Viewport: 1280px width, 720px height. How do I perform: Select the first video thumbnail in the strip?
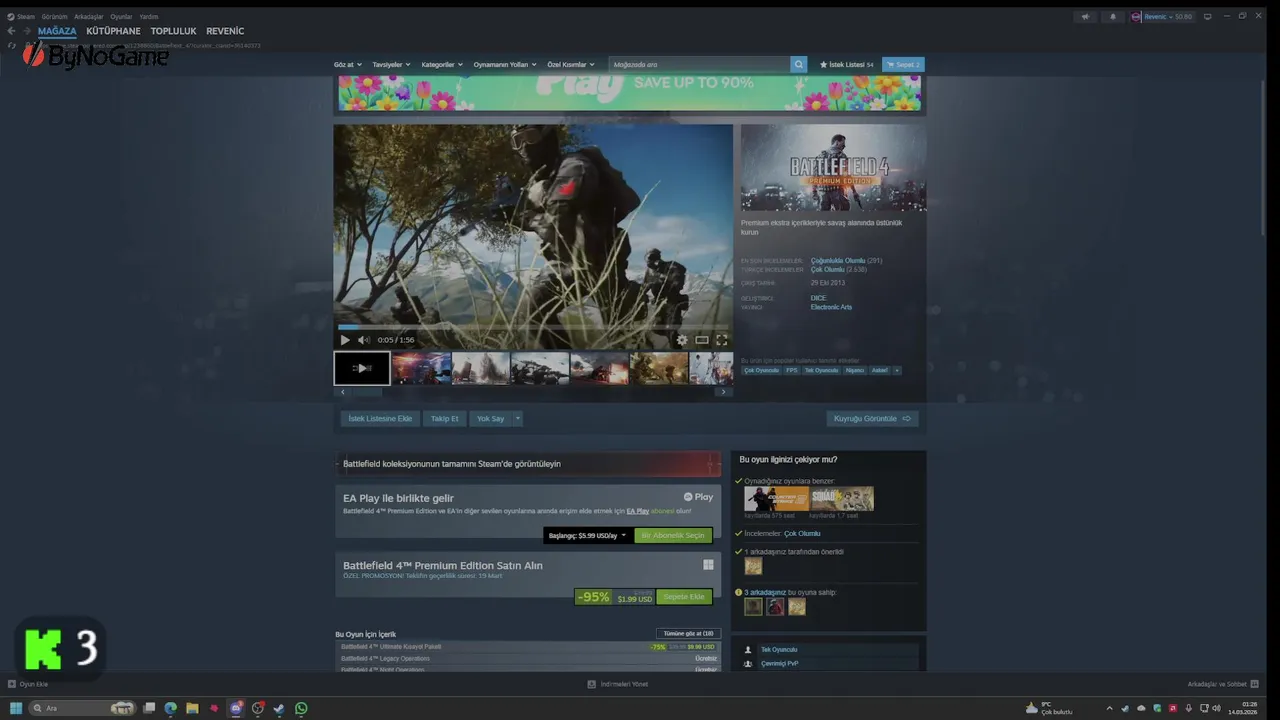tap(362, 368)
